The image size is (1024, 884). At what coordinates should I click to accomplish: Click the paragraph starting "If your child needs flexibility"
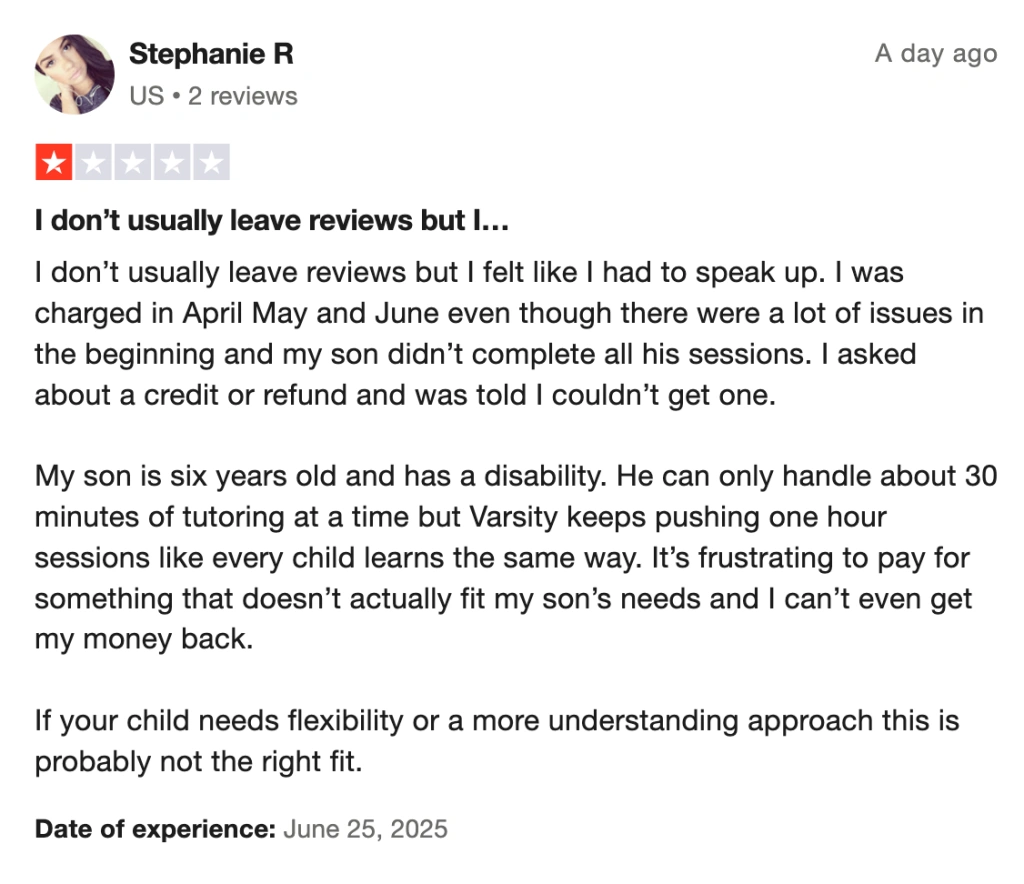point(497,741)
